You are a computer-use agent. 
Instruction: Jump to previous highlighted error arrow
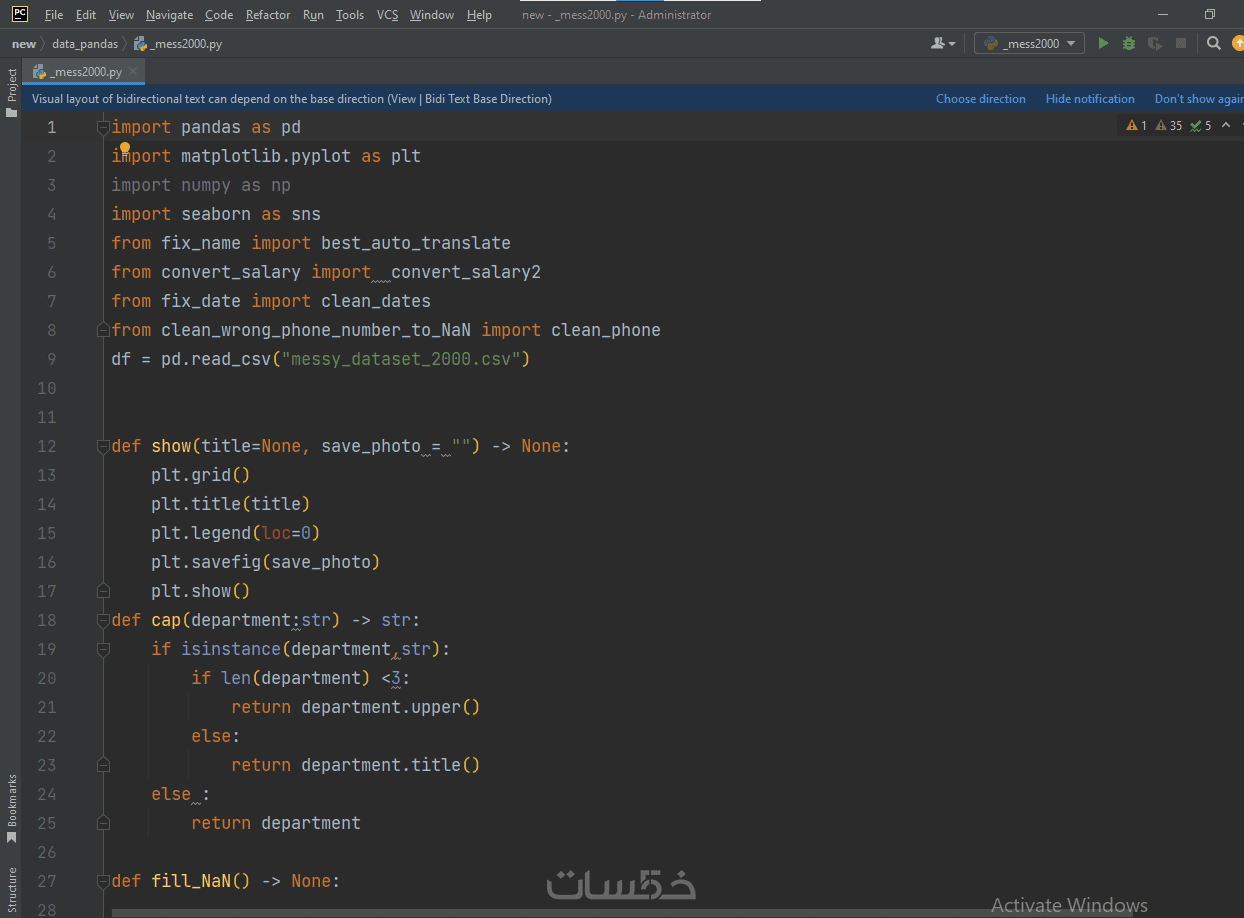pyautogui.click(x=1226, y=126)
